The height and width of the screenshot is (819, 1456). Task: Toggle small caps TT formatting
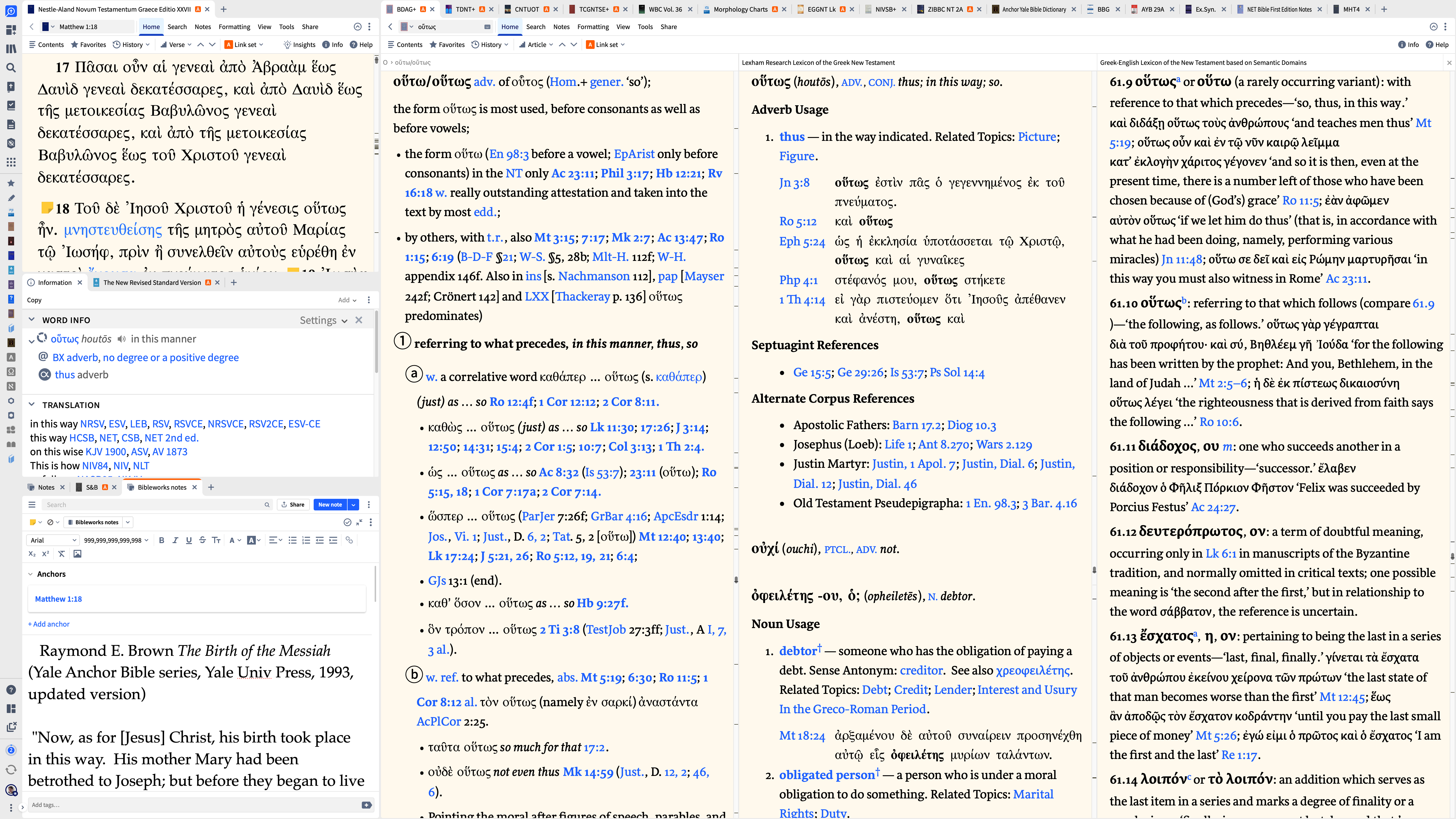click(x=216, y=540)
